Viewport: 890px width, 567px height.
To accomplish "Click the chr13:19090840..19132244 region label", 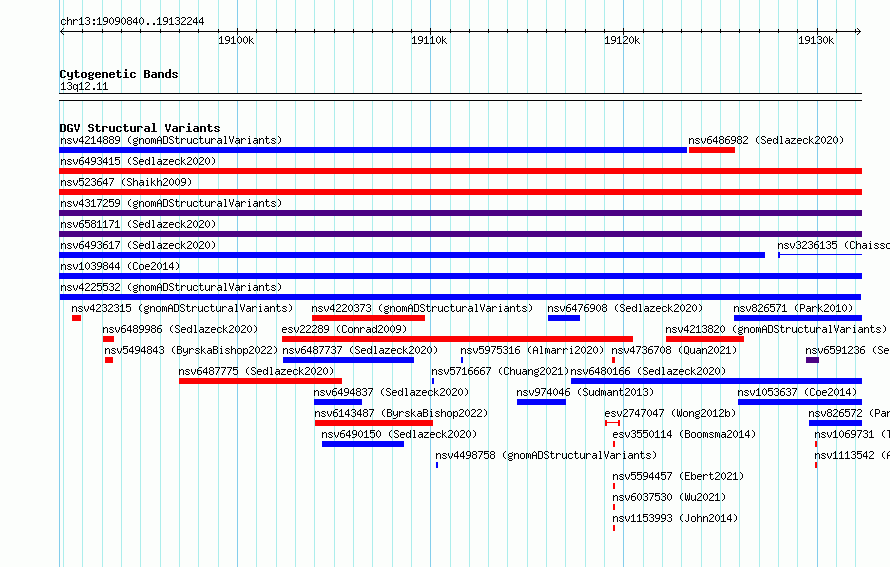I will pyautogui.click(x=132, y=21).
